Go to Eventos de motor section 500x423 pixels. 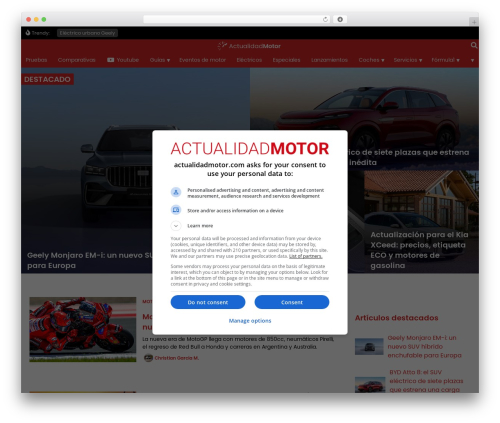click(x=202, y=60)
